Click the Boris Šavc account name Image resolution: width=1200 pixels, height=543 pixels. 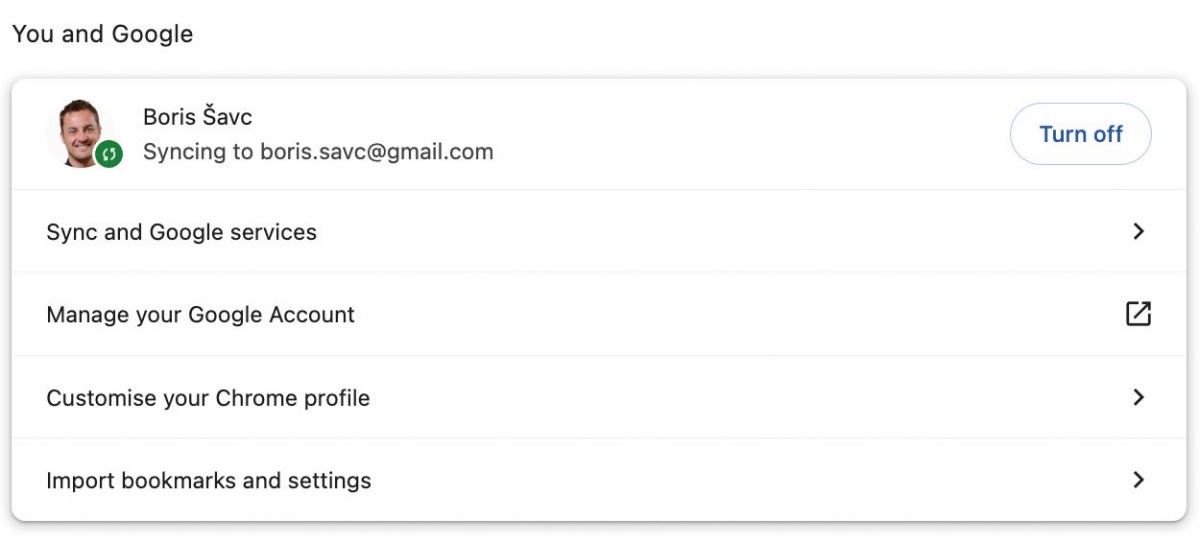coord(197,117)
